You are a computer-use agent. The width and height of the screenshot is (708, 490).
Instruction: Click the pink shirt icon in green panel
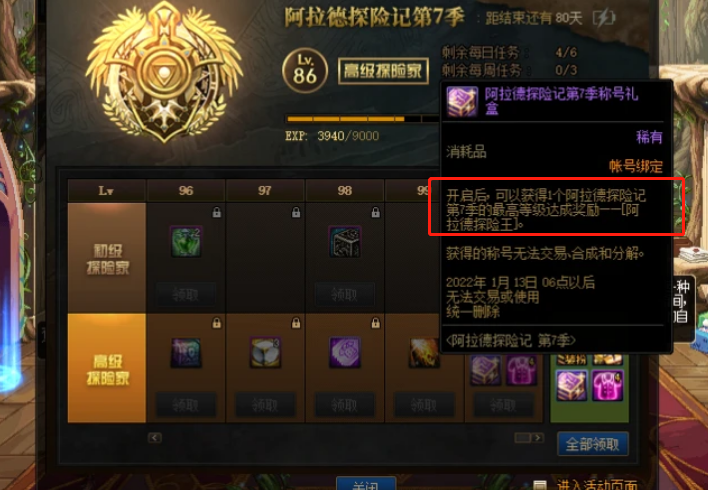608,386
